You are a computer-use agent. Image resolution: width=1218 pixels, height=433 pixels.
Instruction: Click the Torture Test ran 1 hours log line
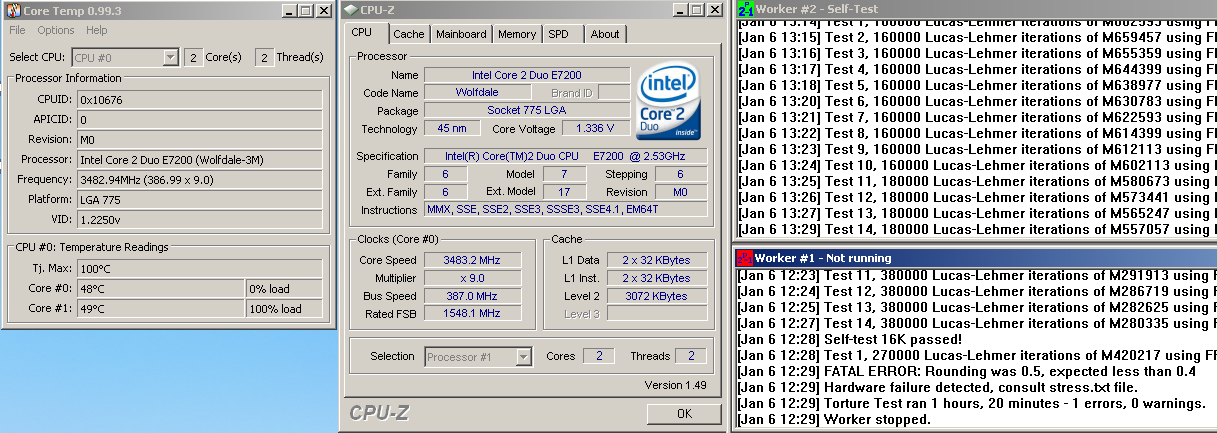[972, 403]
